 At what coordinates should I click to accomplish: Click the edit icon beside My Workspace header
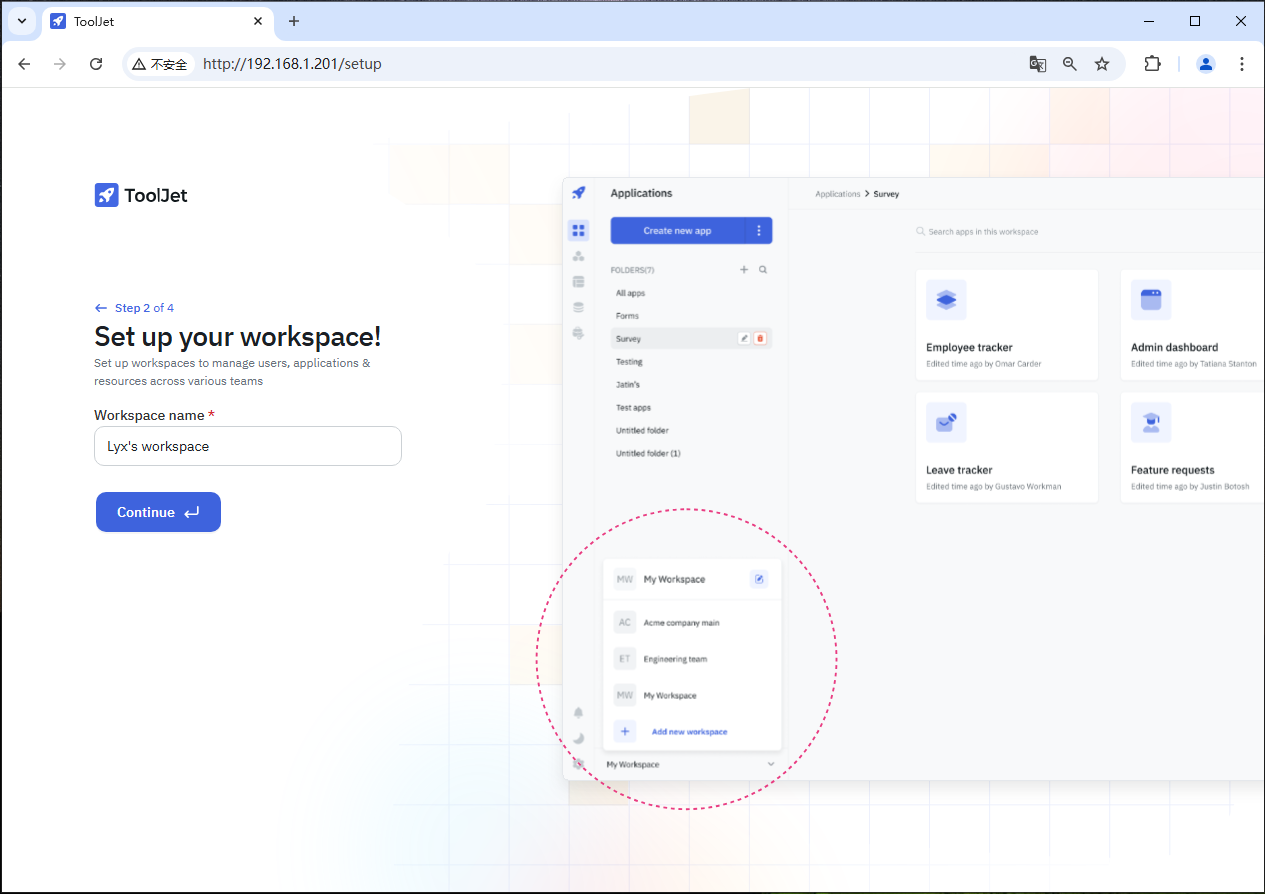point(759,579)
